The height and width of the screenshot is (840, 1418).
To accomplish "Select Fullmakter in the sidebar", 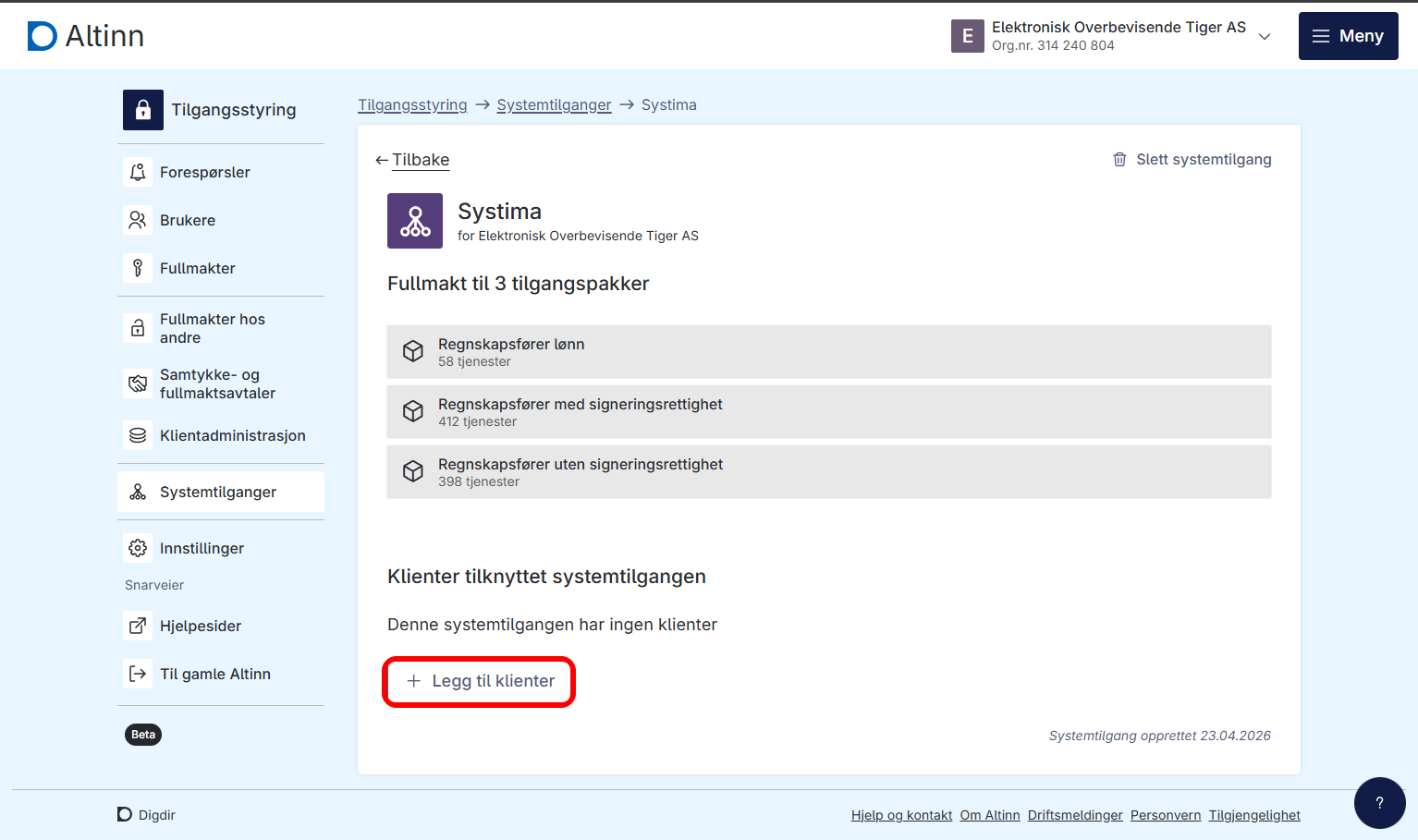I will coord(221,268).
